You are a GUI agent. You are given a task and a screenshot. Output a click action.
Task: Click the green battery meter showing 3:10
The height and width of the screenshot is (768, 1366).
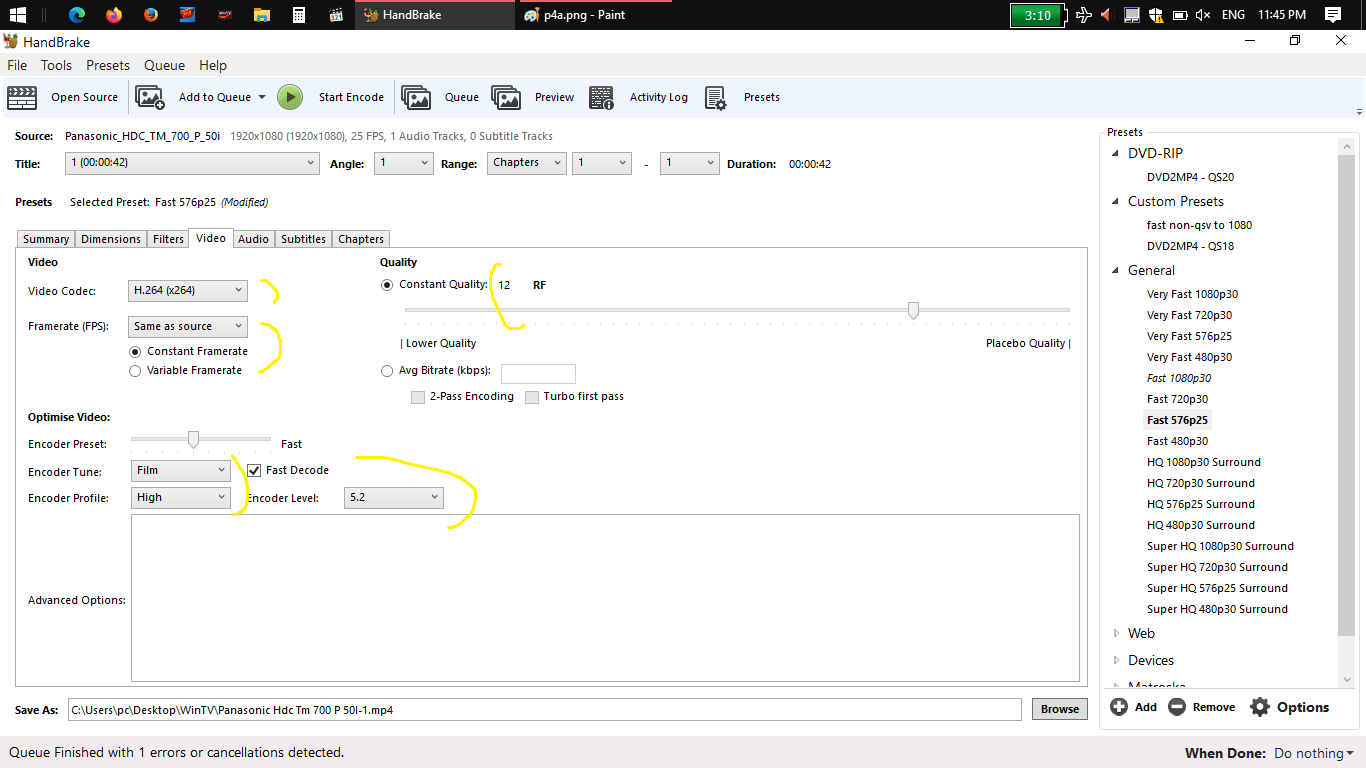point(1037,15)
